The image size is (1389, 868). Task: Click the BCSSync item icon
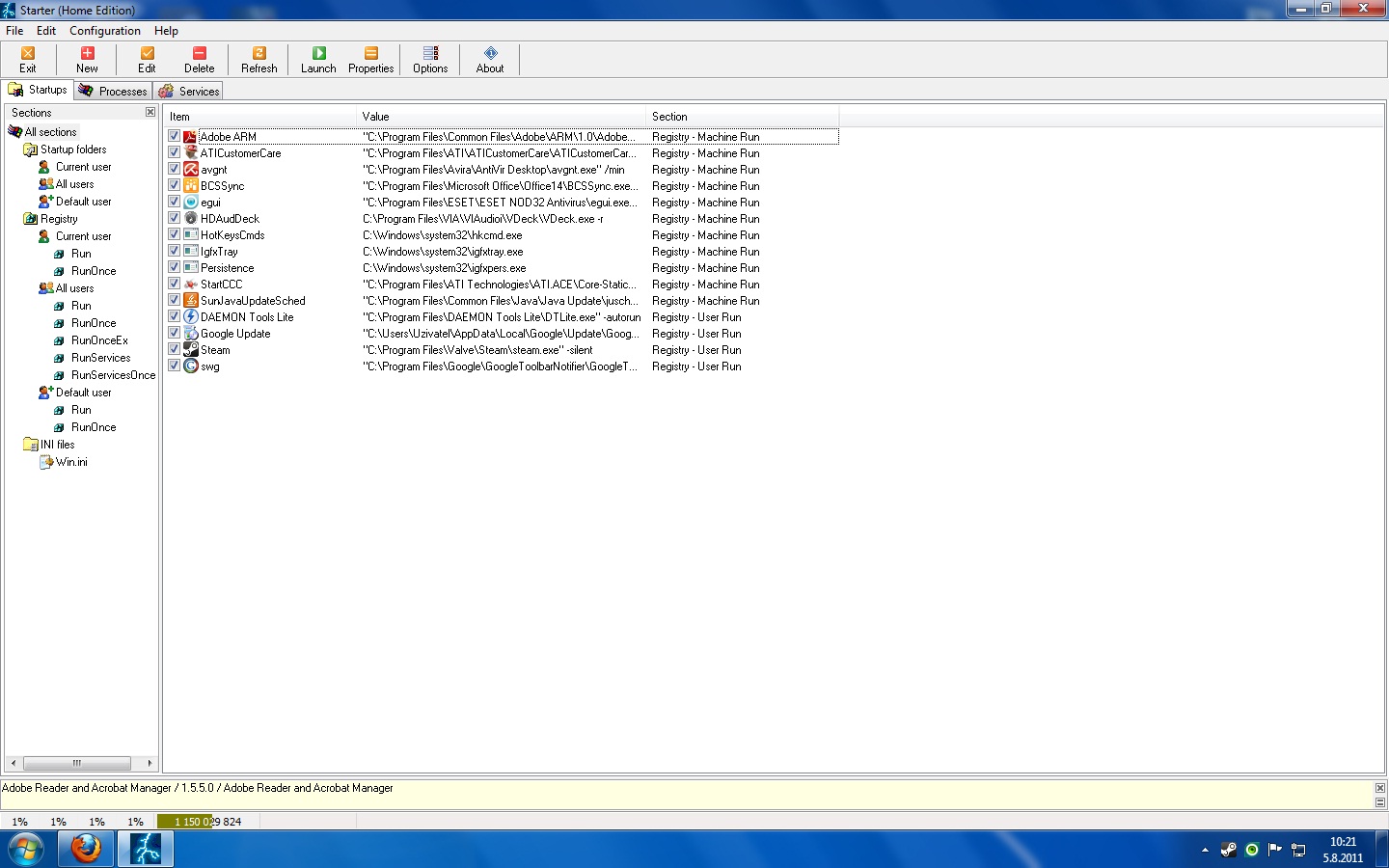191,186
